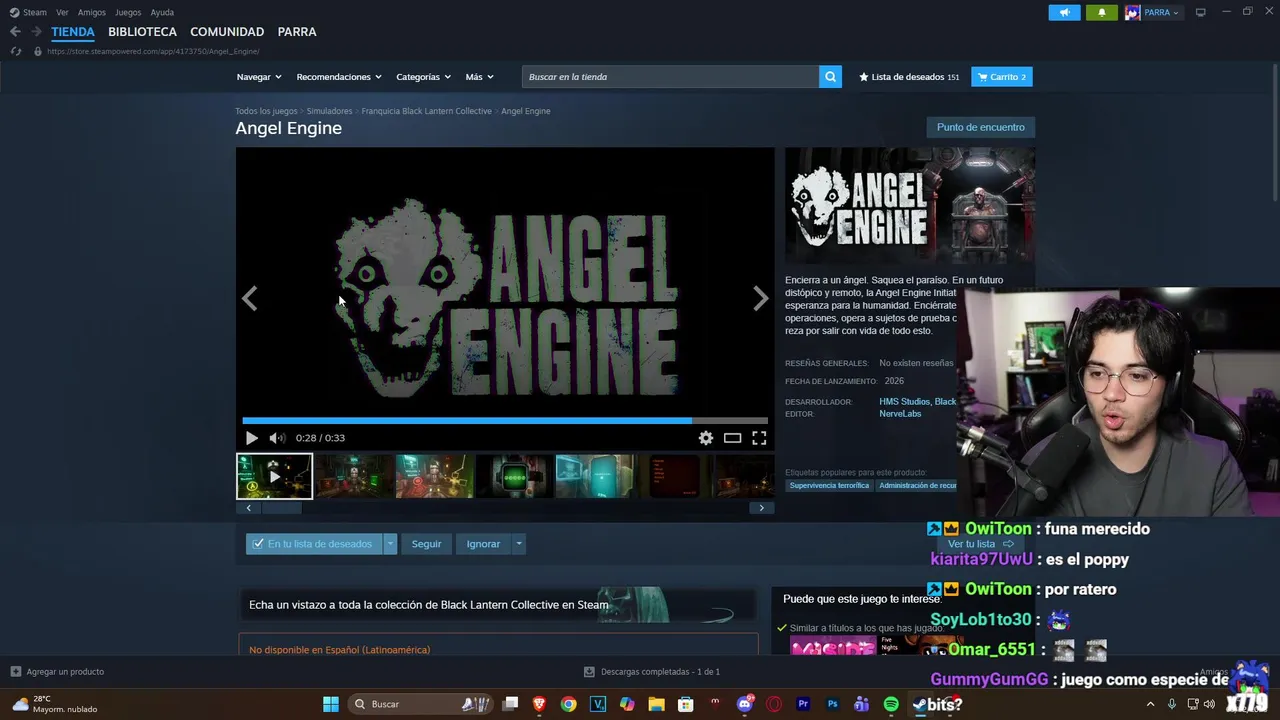Switch to the BIBLIOTECA tab
Viewport: 1280px width, 720px height.
coord(142,32)
